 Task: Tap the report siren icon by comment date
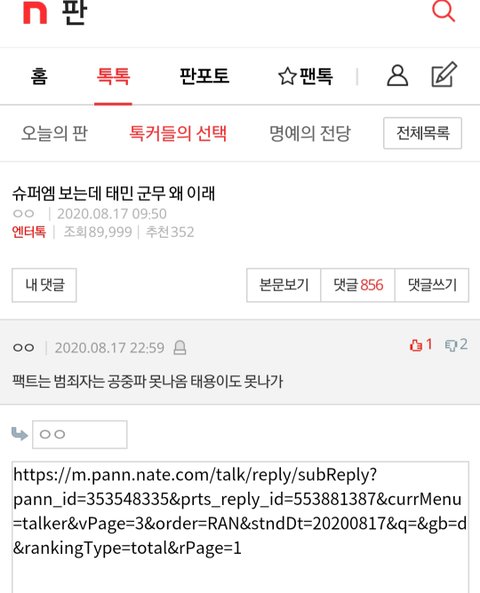pyautogui.click(x=180, y=348)
